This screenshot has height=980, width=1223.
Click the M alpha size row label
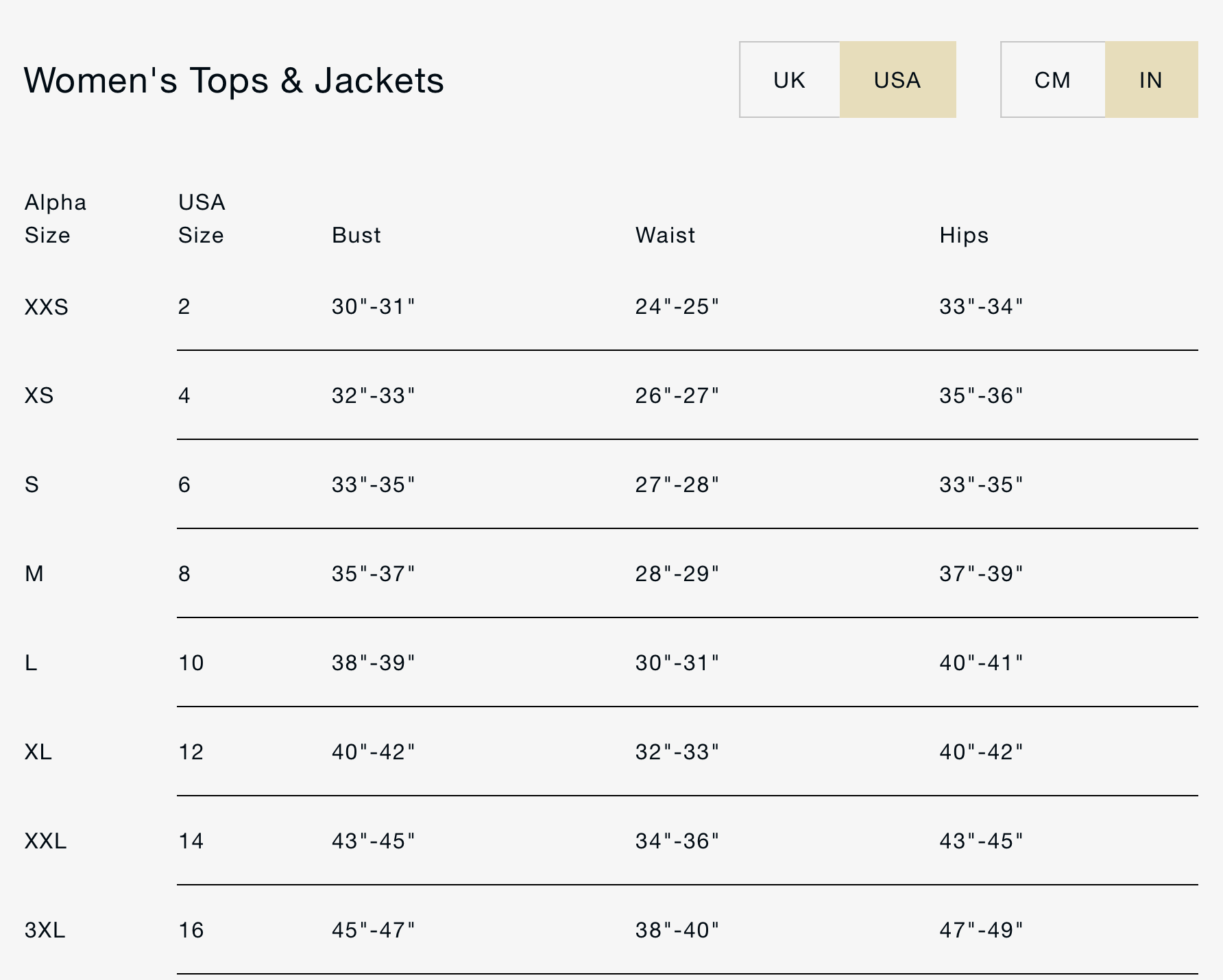tap(34, 574)
